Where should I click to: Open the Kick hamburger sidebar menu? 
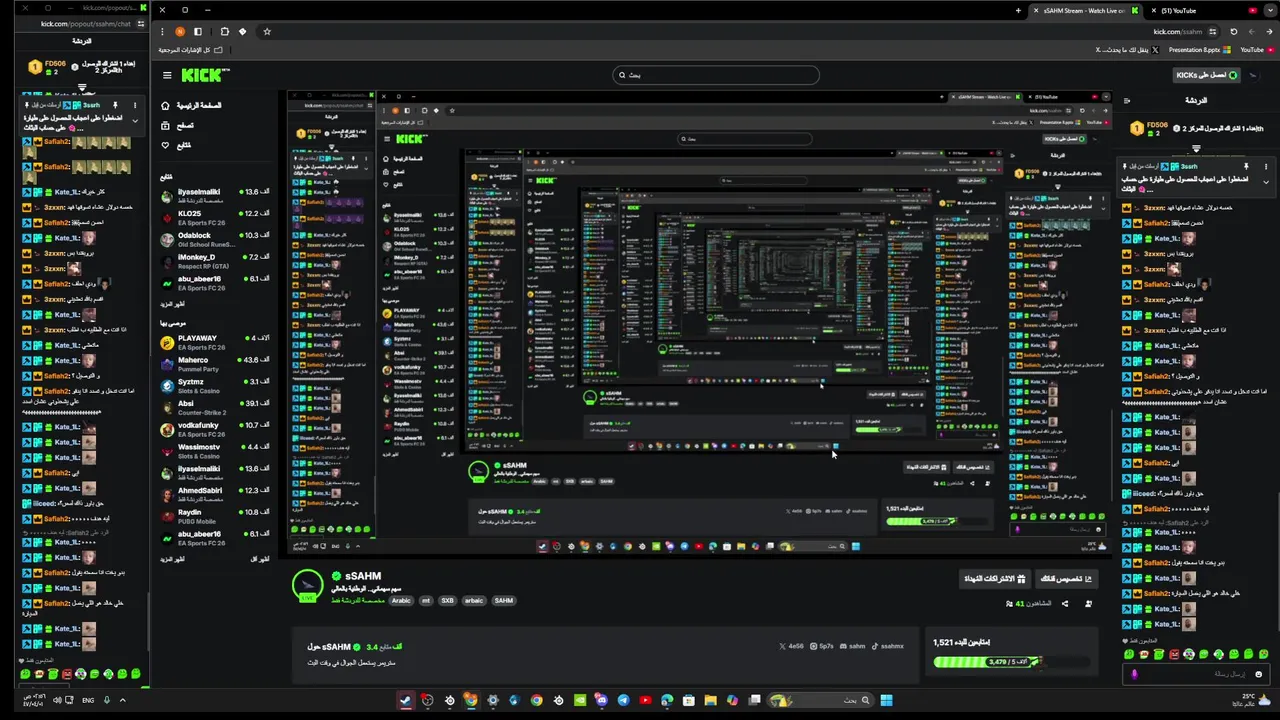[x=167, y=75]
